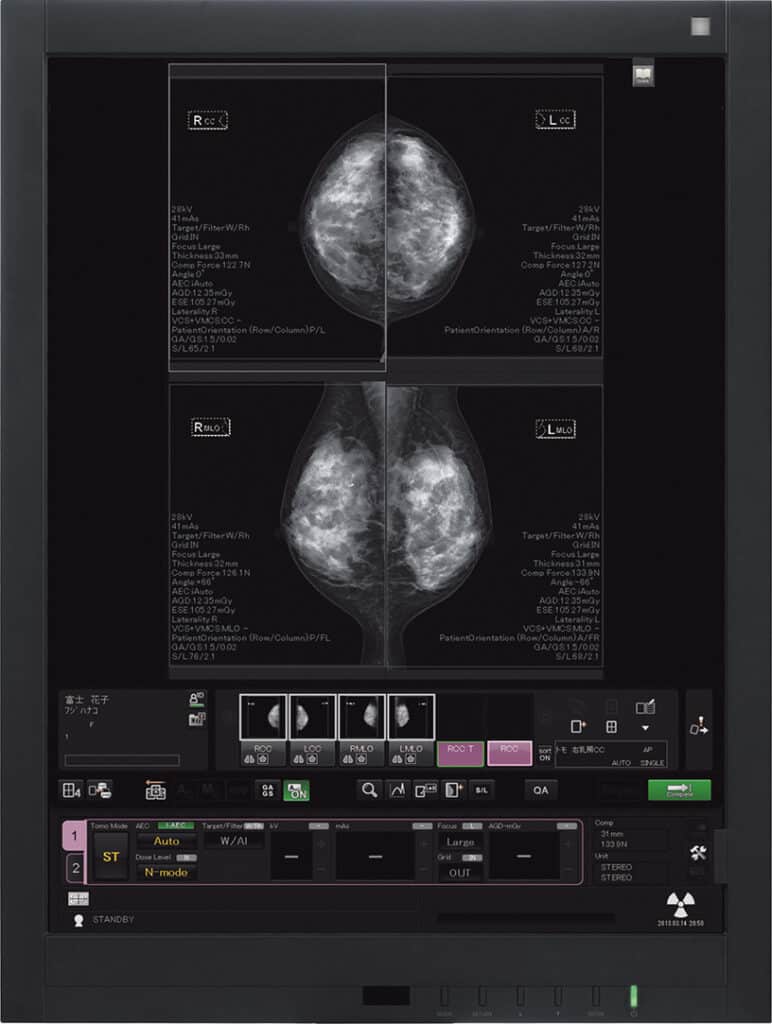Screen dimensions: 772x1024
Task: Click the transfer-with-alert icon at far right
Action: point(699,727)
